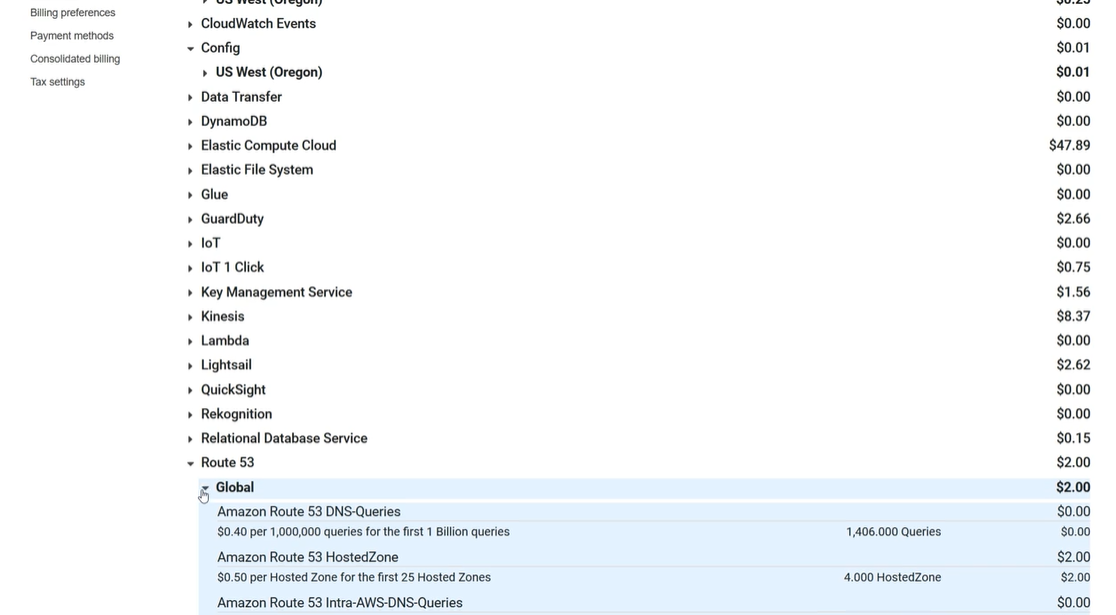Select the CloudWatch Events label
The height and width of the screenshot is (615, 1116).
click(x=258, y=23)
